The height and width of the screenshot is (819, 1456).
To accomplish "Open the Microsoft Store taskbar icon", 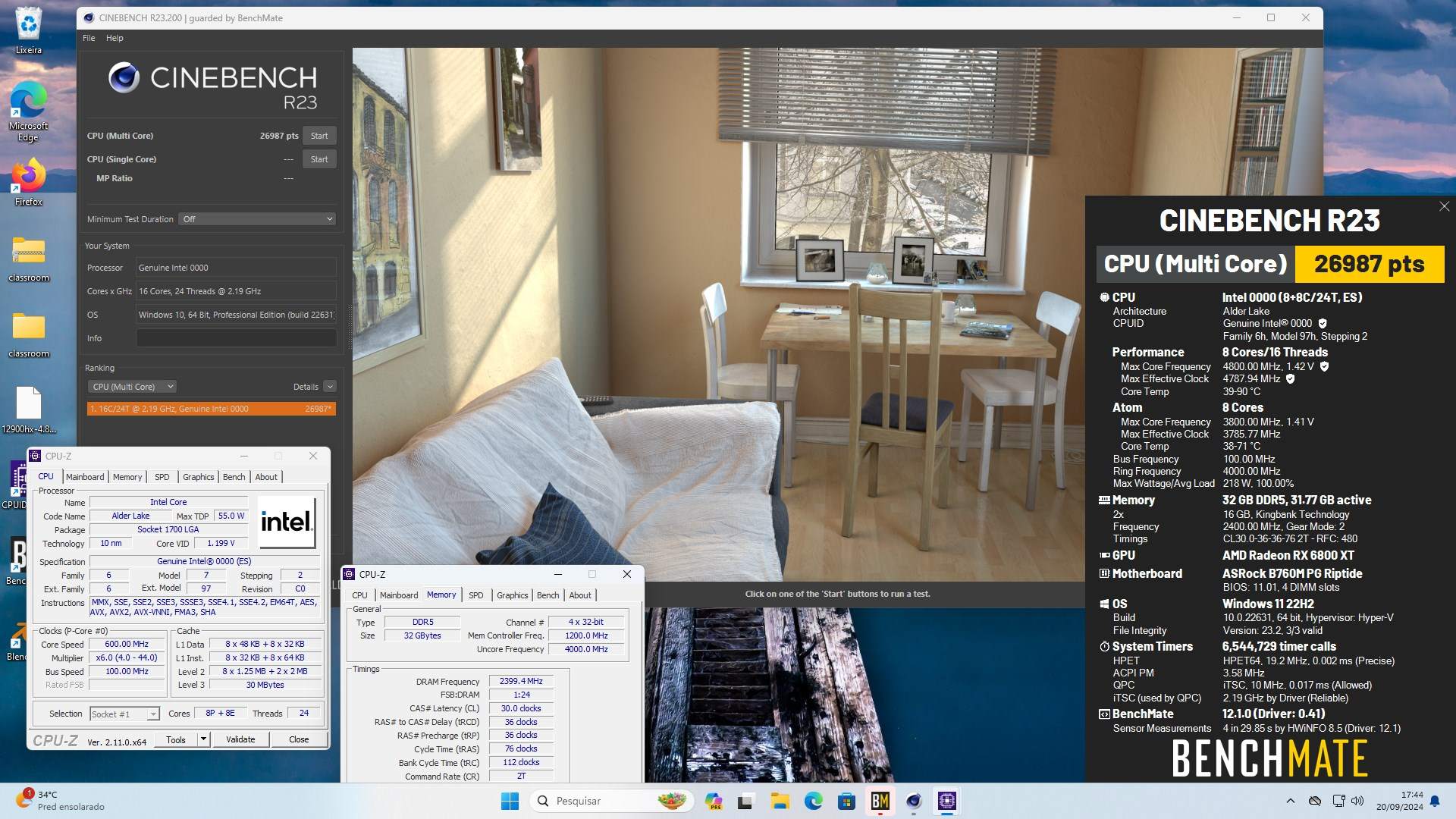I will [846, 801].
